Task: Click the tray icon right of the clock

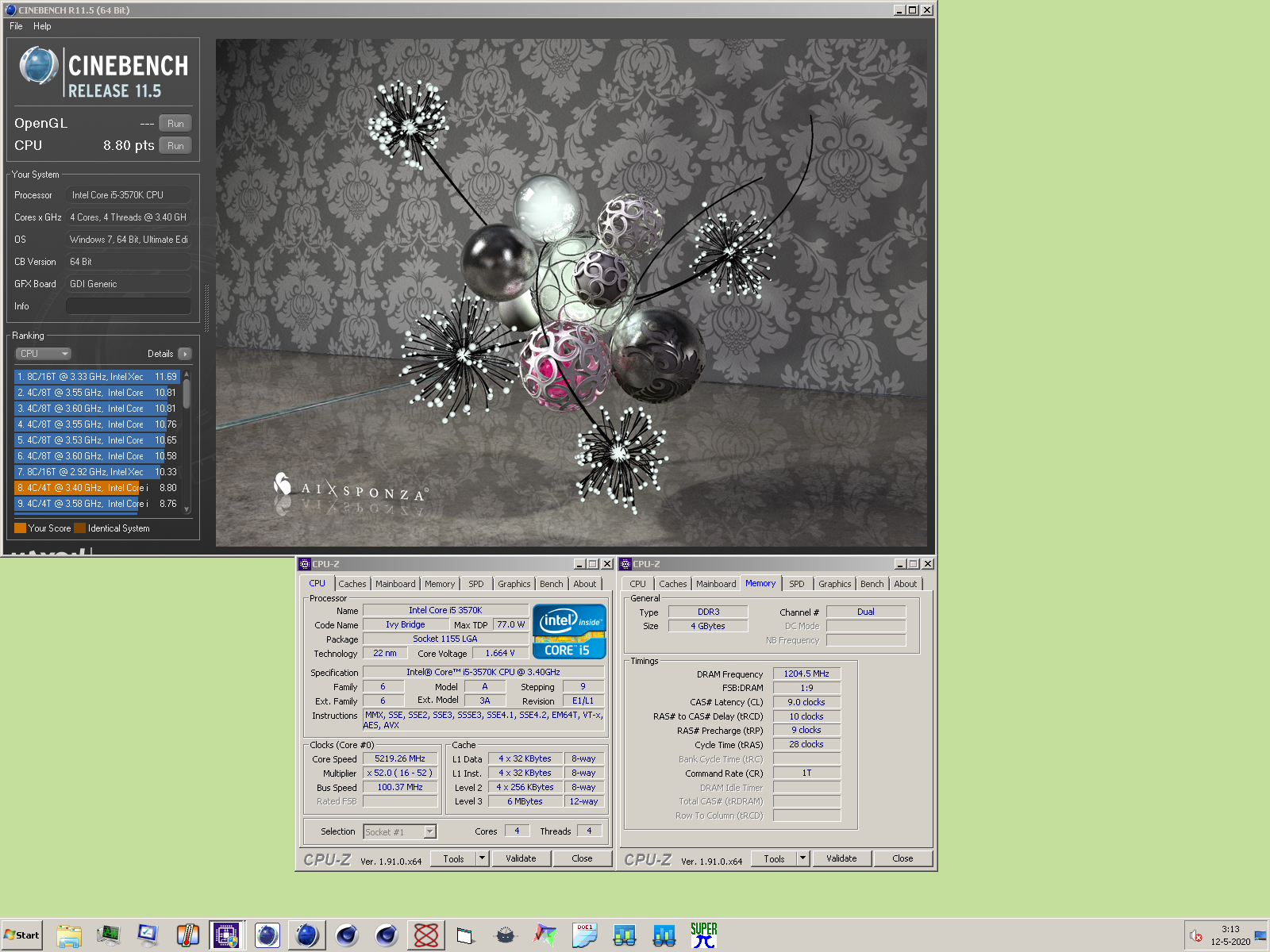Action: pyautogui.click(x=1260, y=937)
